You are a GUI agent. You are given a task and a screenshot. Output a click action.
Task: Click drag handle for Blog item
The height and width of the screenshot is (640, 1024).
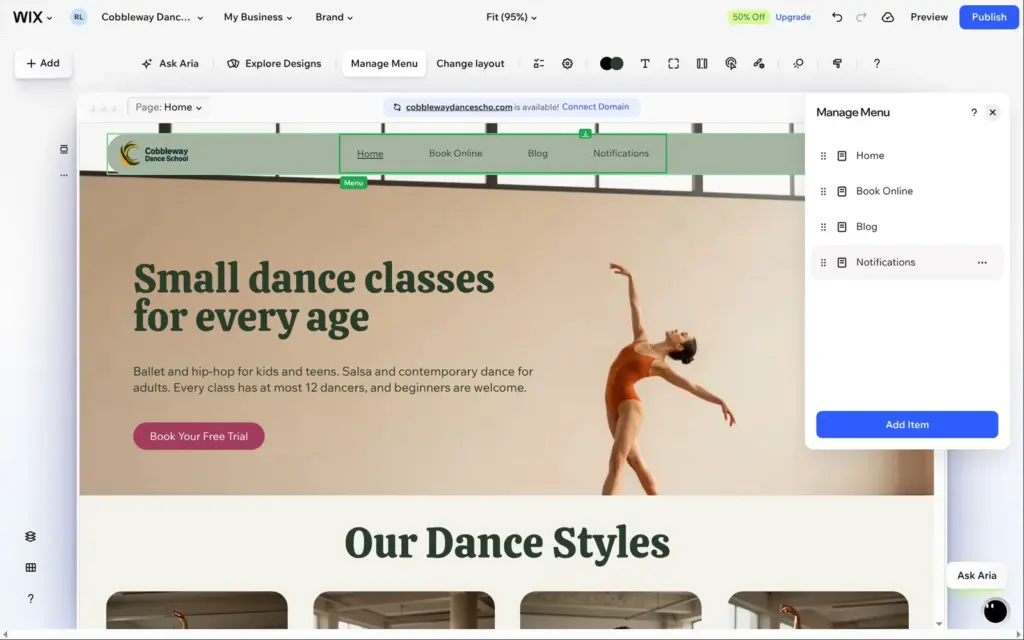pos(823,227)
